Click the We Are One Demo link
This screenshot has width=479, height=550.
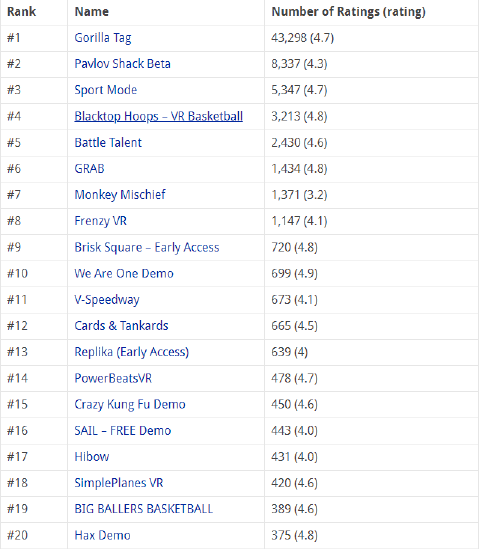point(124,274)
